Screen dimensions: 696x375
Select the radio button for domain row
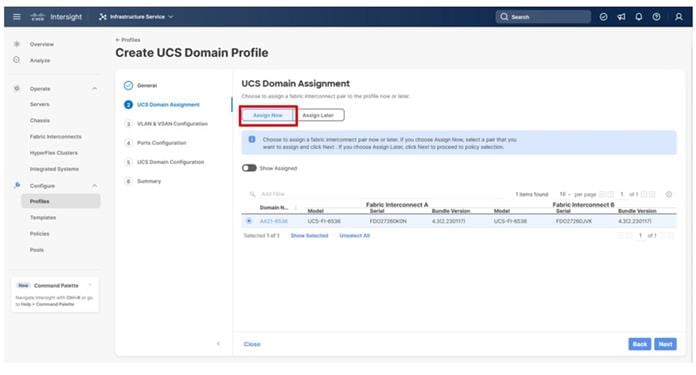tap(249, 221)
